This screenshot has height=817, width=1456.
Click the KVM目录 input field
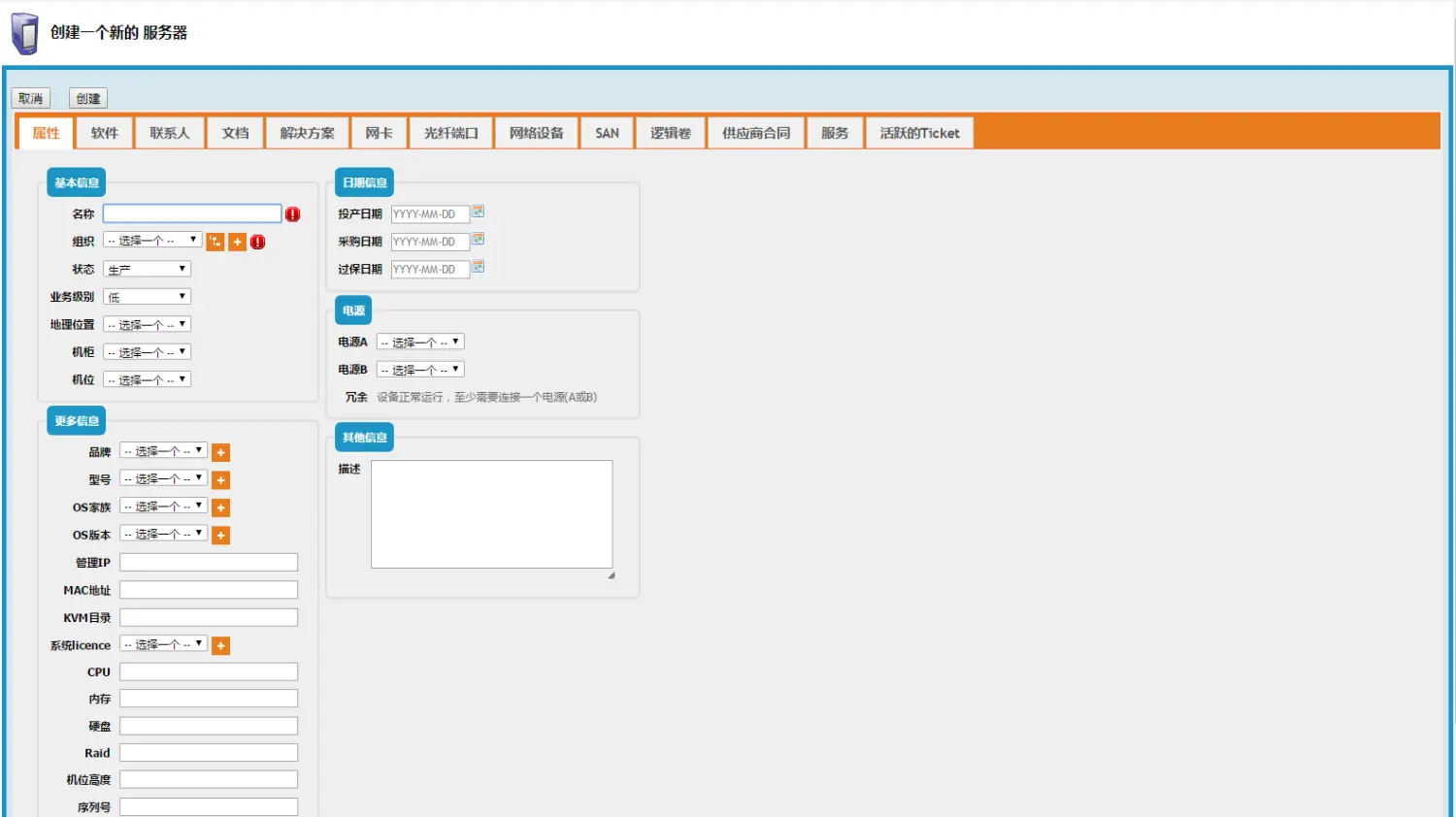(x=209, y=618)
